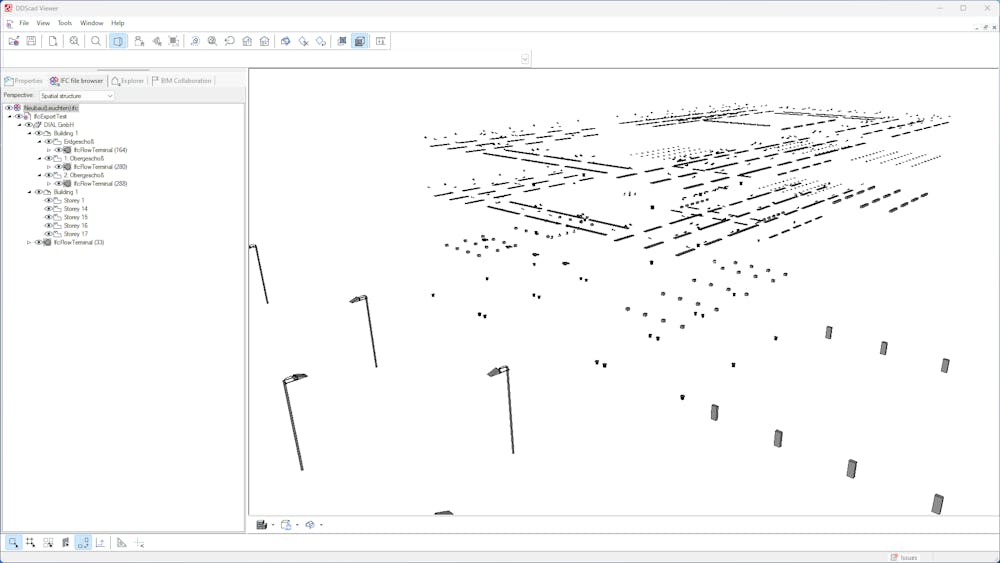Toggle the highlighted dashed squares icon in bottom toolbar
The width and height of the screenshot is (1000, 563).
click(83, 543)
